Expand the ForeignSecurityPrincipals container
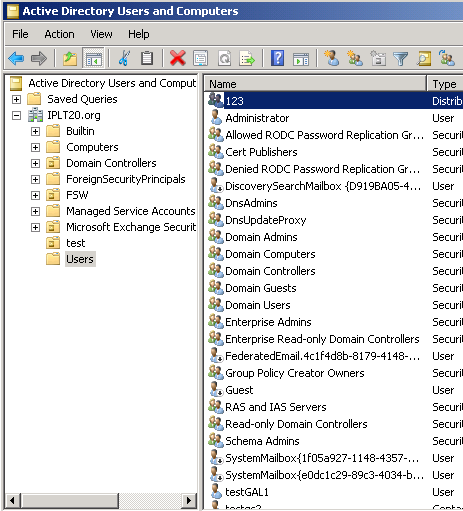The width and height of the screenshot is (463, 511). click(35, 179)
